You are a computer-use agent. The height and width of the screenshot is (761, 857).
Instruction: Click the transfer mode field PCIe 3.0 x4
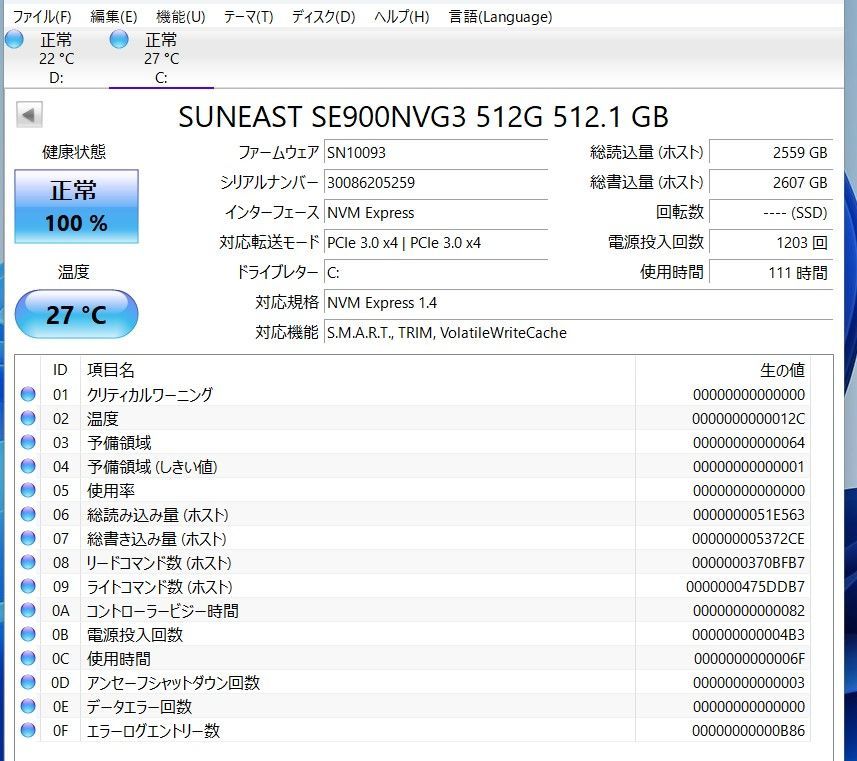tap(436, 243)
